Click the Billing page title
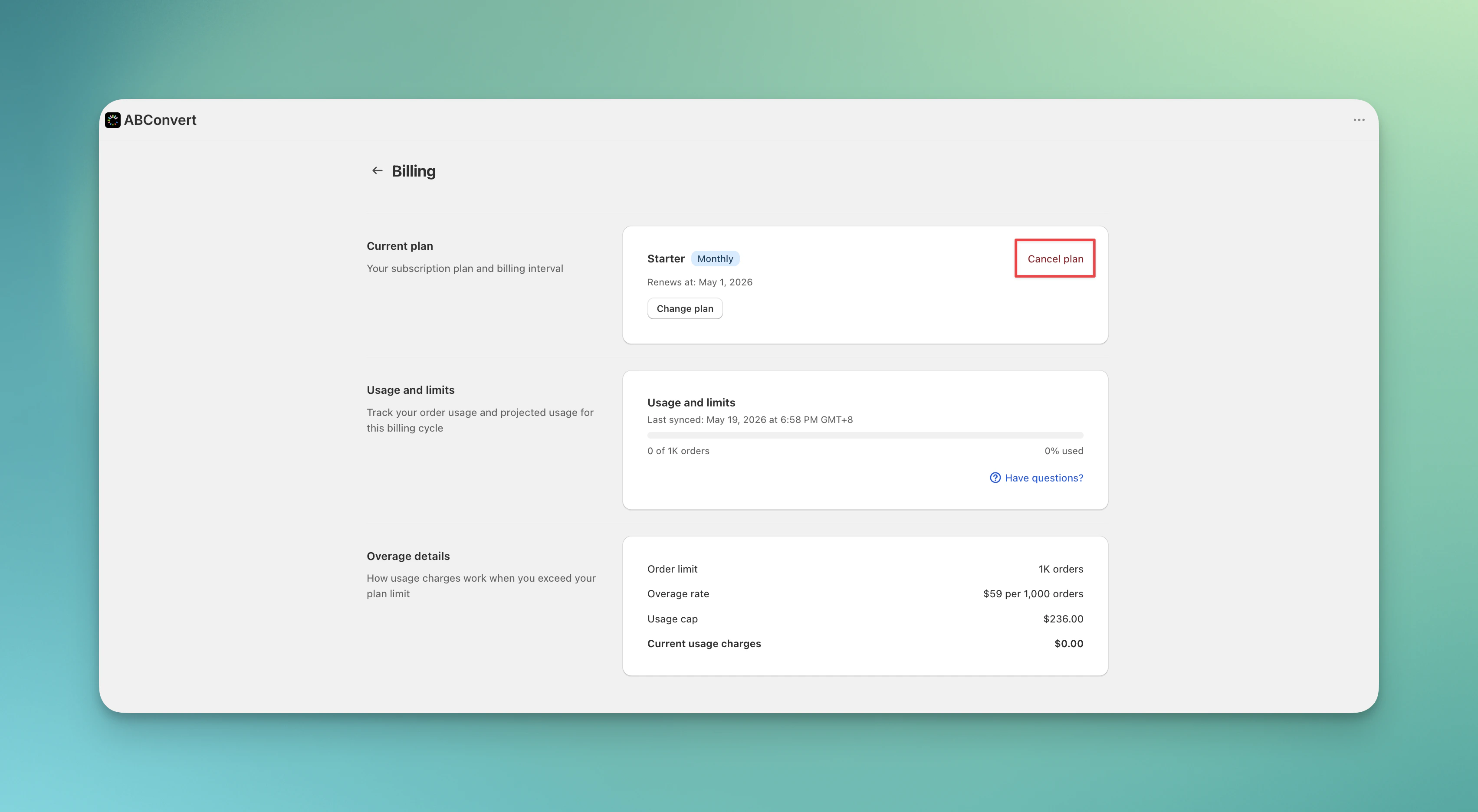 pyautogui.click(x=413, y=171)
